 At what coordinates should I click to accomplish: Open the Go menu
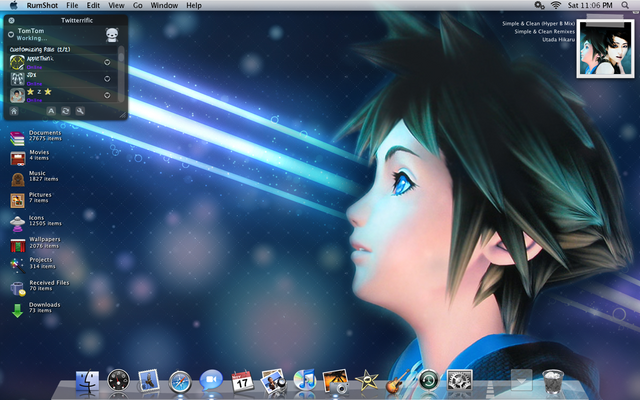coord(138,5)
